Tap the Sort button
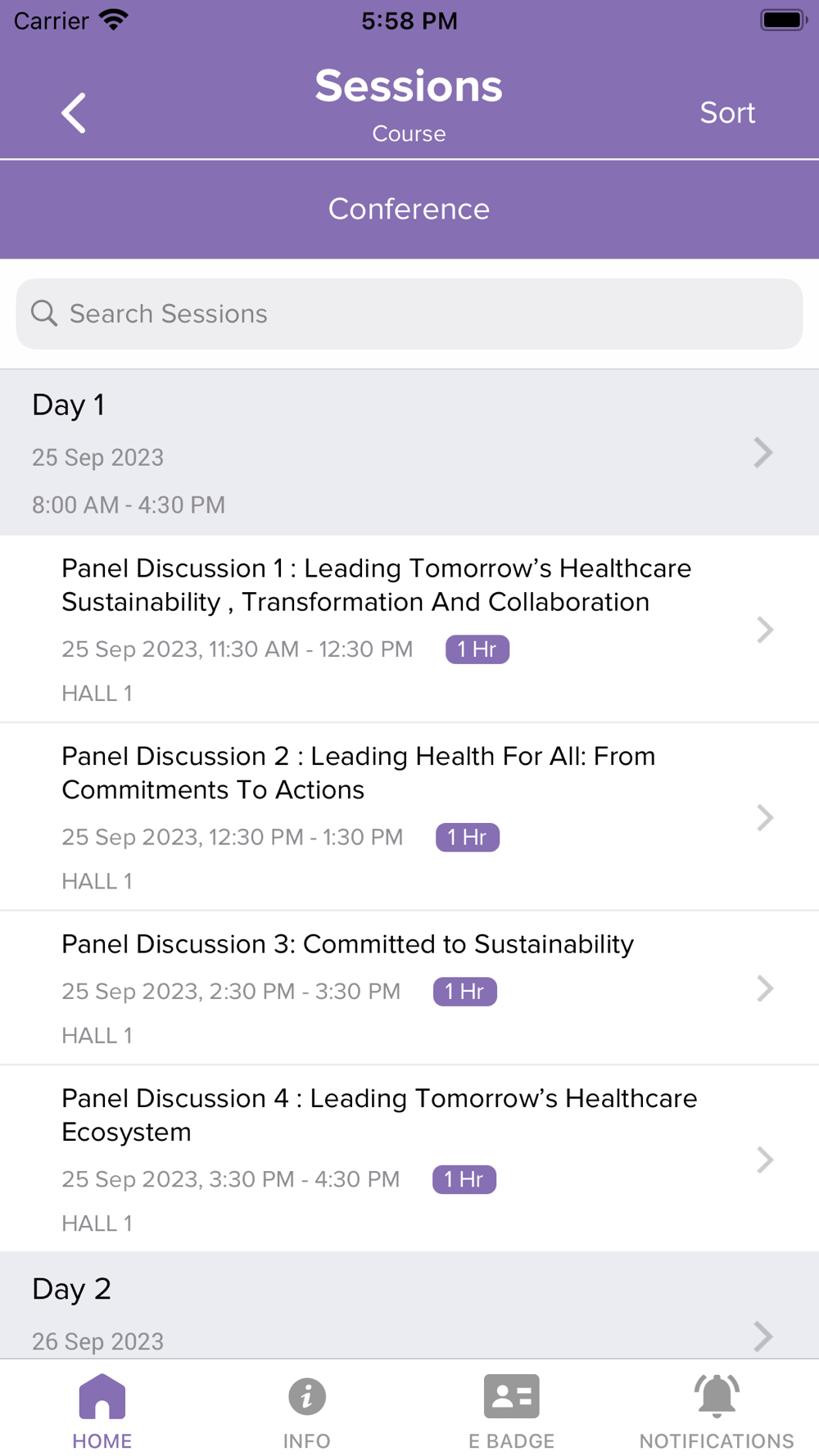 (727, 113)
